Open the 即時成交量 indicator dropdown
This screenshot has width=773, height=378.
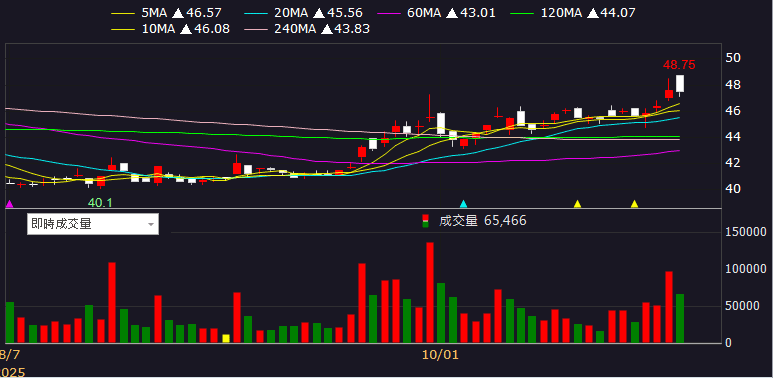click(93, 224)
